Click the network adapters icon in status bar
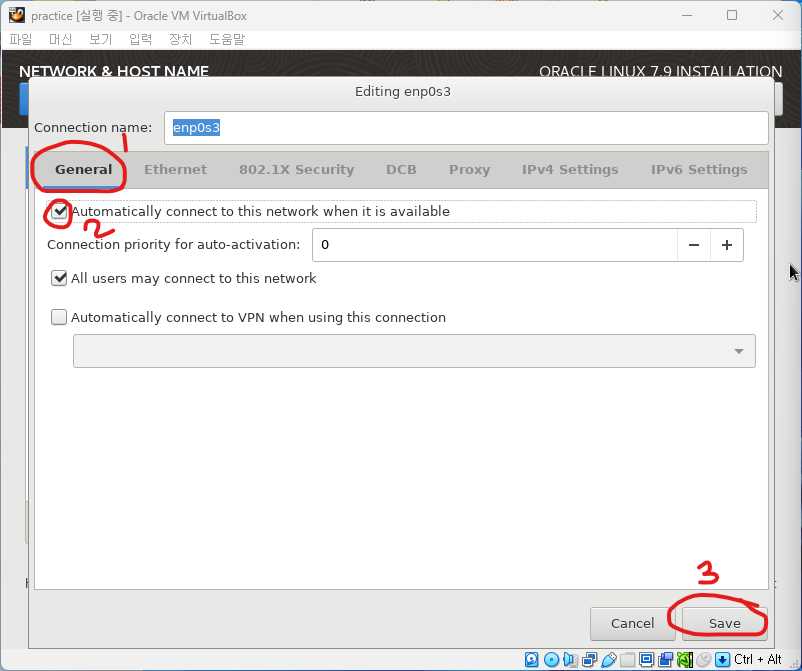This screenshot has height=671, width=802. coord(589,659)
